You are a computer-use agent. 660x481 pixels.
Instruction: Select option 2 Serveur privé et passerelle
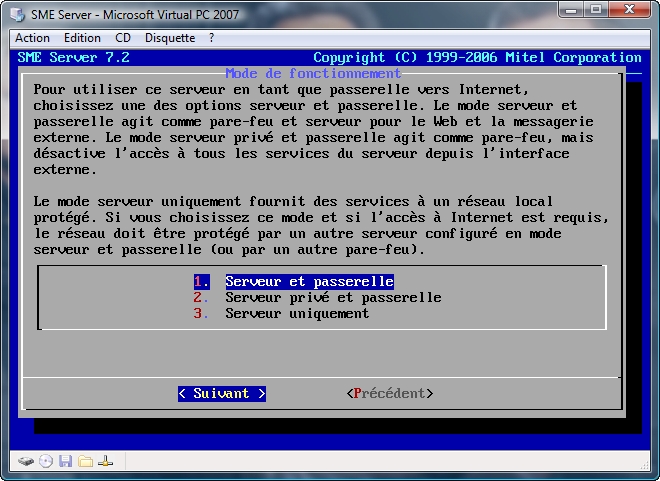317,298
